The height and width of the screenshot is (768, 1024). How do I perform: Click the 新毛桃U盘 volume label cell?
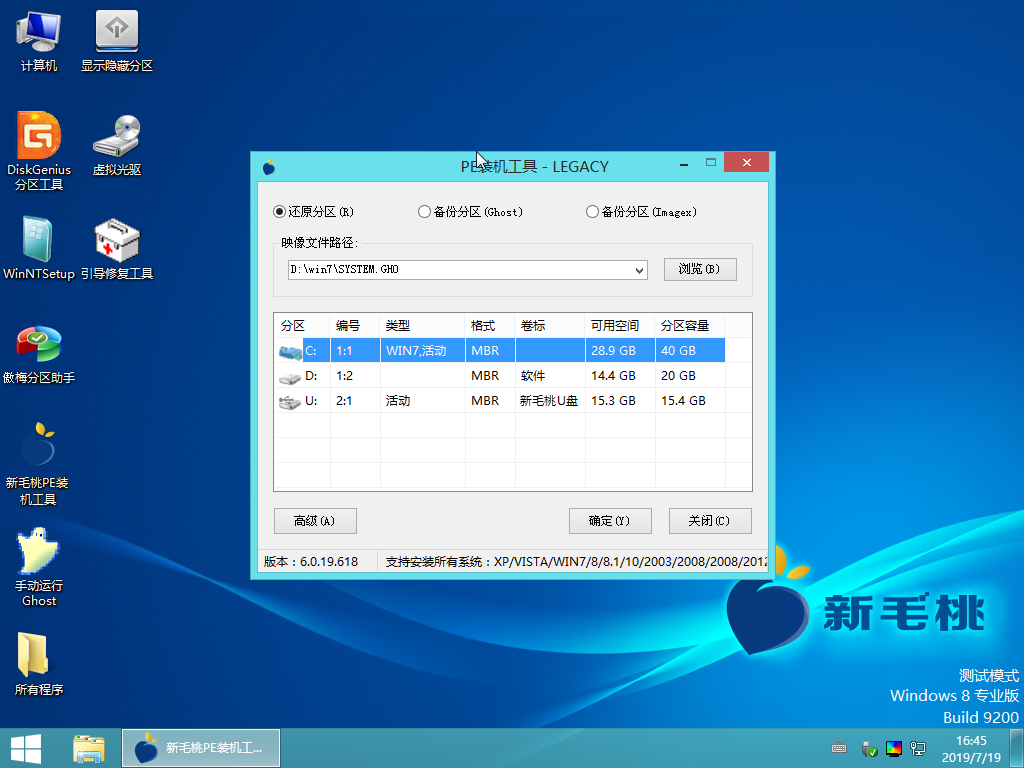(x=550, y=400)
